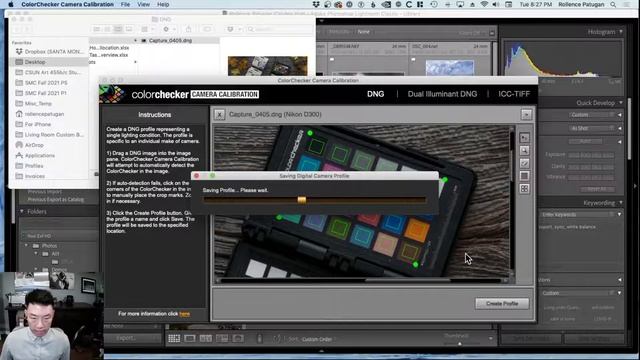
Task: Remove image with X button beside Capture_0405.dng
Action: (x=219, y=115)
